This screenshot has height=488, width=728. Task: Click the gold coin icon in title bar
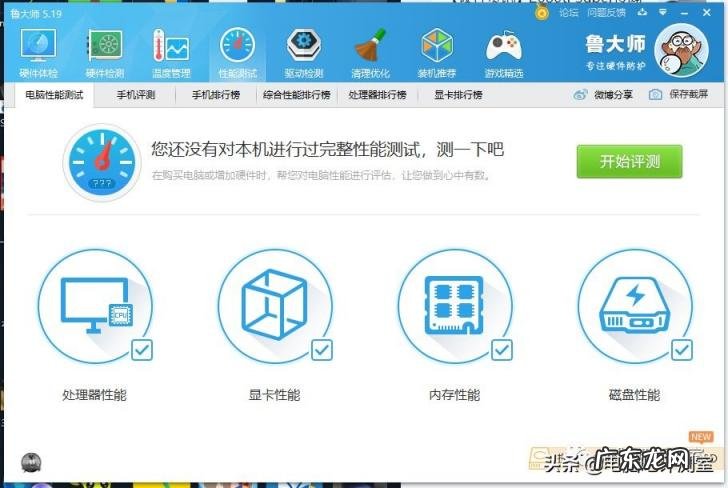[541, 13]
